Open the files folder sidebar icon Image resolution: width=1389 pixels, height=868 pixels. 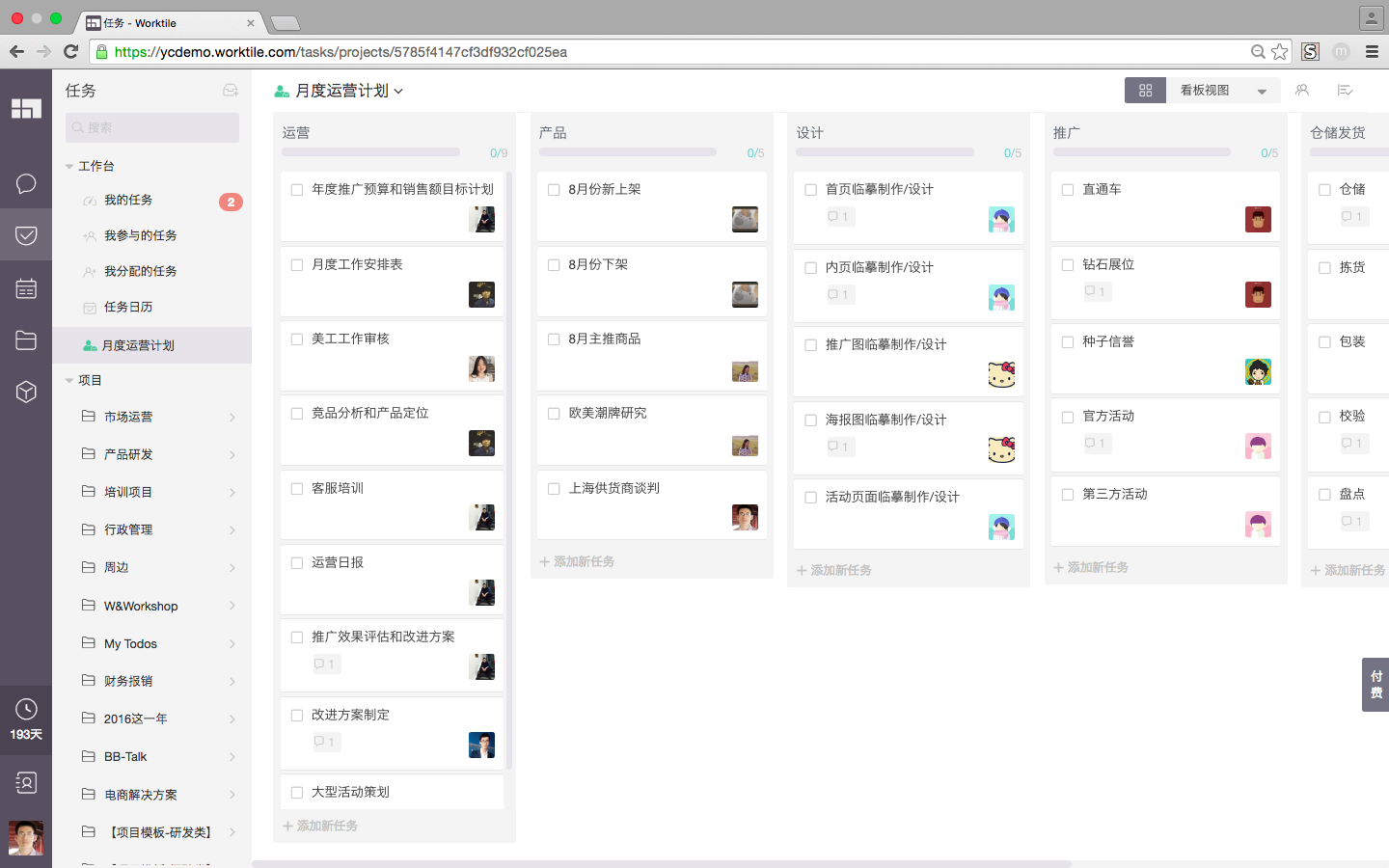26,339
